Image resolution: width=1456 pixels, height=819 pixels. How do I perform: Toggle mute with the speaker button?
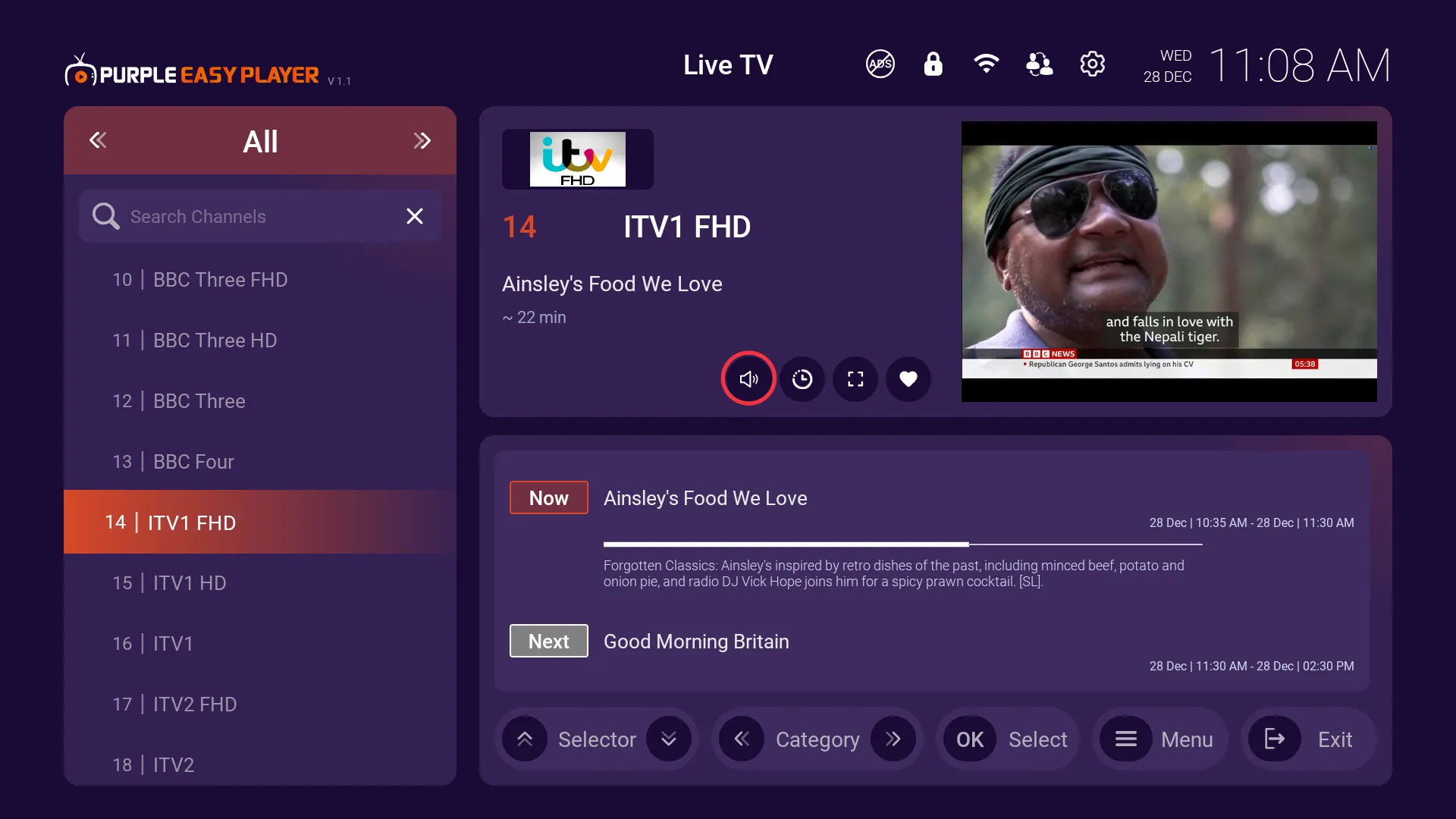coord(748,378)
